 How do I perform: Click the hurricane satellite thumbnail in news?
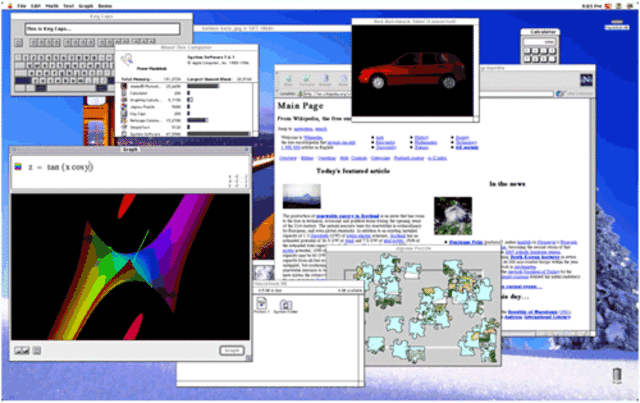(x=453, y=216)
